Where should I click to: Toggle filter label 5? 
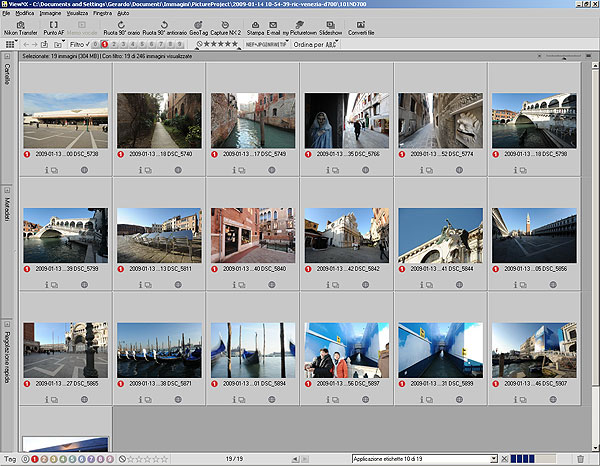142,44
